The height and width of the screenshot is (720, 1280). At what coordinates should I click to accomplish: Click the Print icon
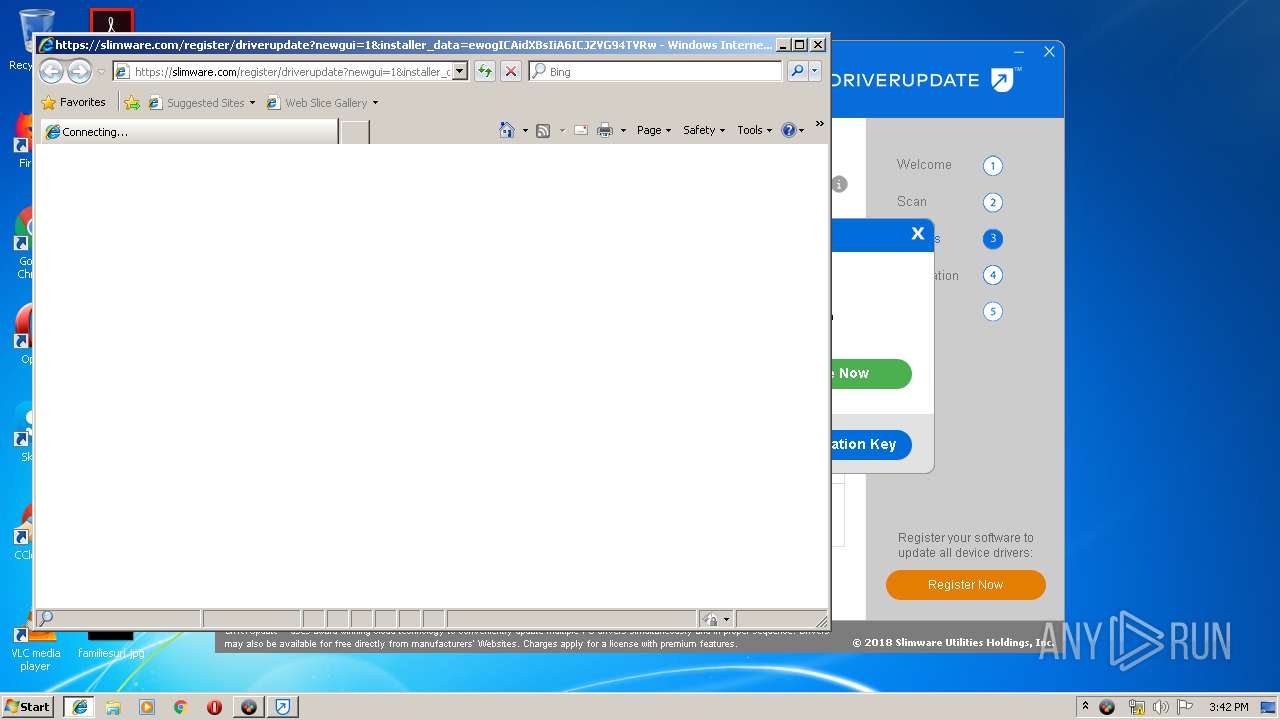pos(605,130)
